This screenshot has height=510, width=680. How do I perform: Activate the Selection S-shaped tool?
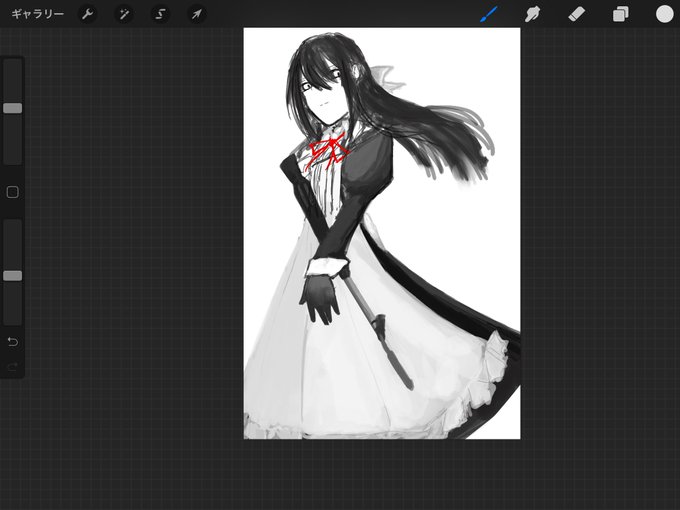pyautogui.click(x=160, y=14)
